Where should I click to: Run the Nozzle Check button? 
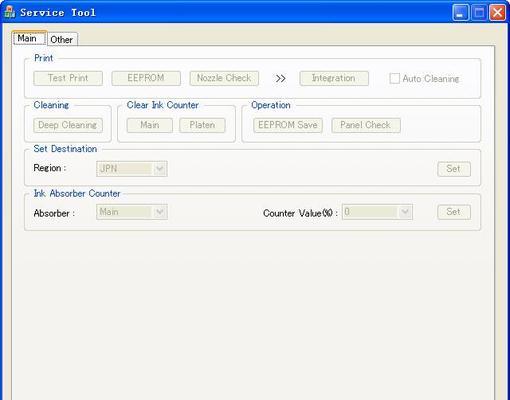(224, 78)
